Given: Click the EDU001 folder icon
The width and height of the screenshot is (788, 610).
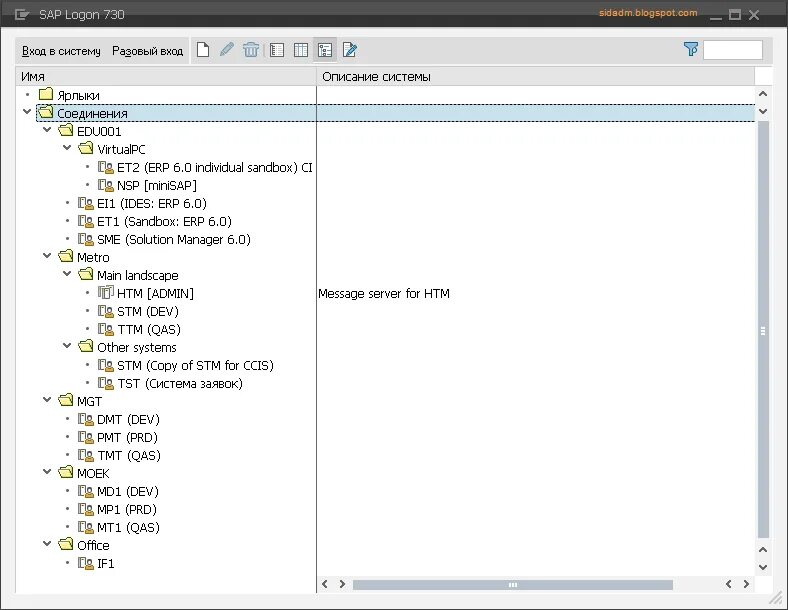Looking at the screenshot, I should pyautogui.click(x=66, y=131).
